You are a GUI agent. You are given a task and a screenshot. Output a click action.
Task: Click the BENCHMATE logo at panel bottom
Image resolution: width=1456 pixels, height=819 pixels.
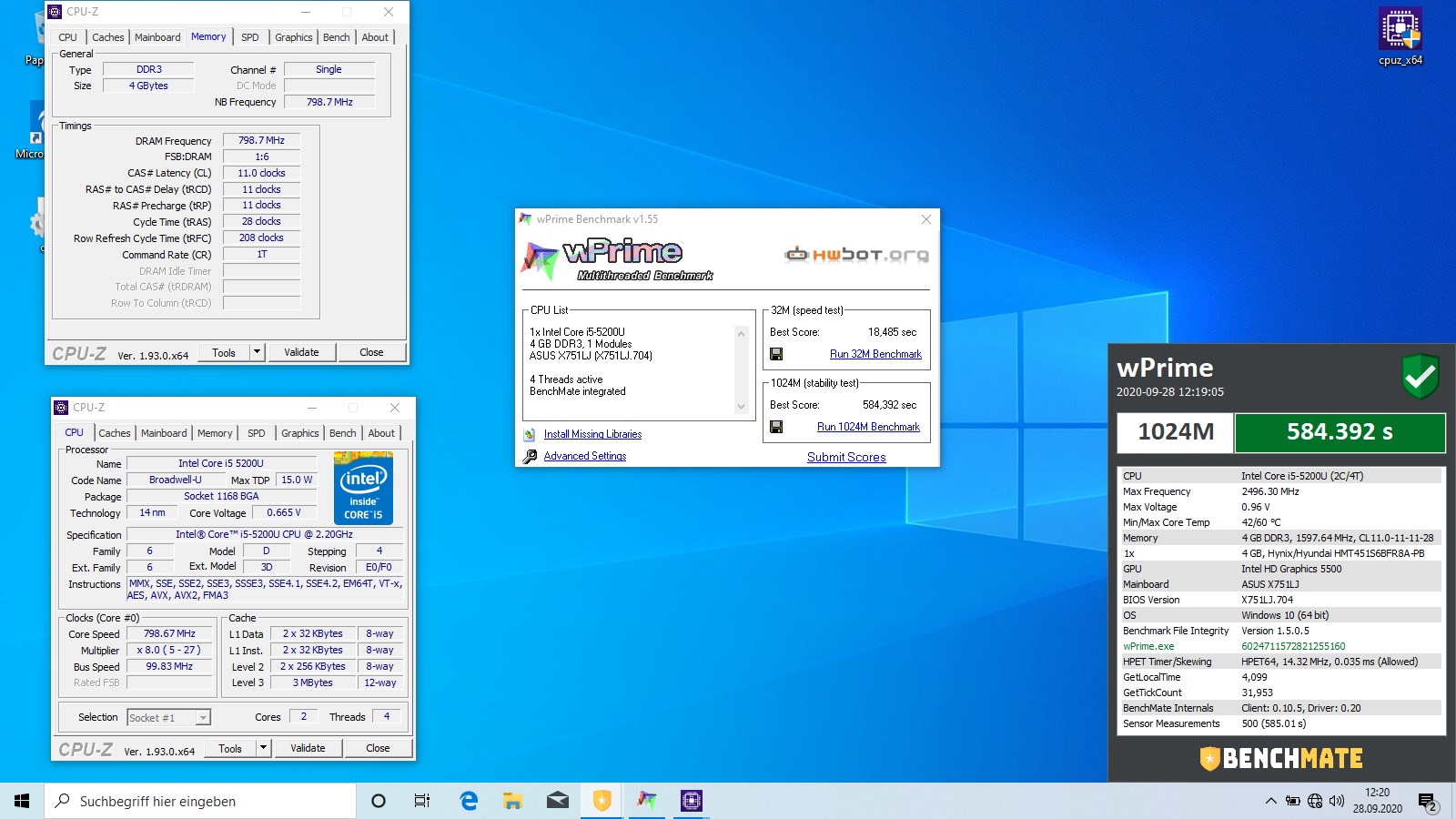tap(1280, 758)
